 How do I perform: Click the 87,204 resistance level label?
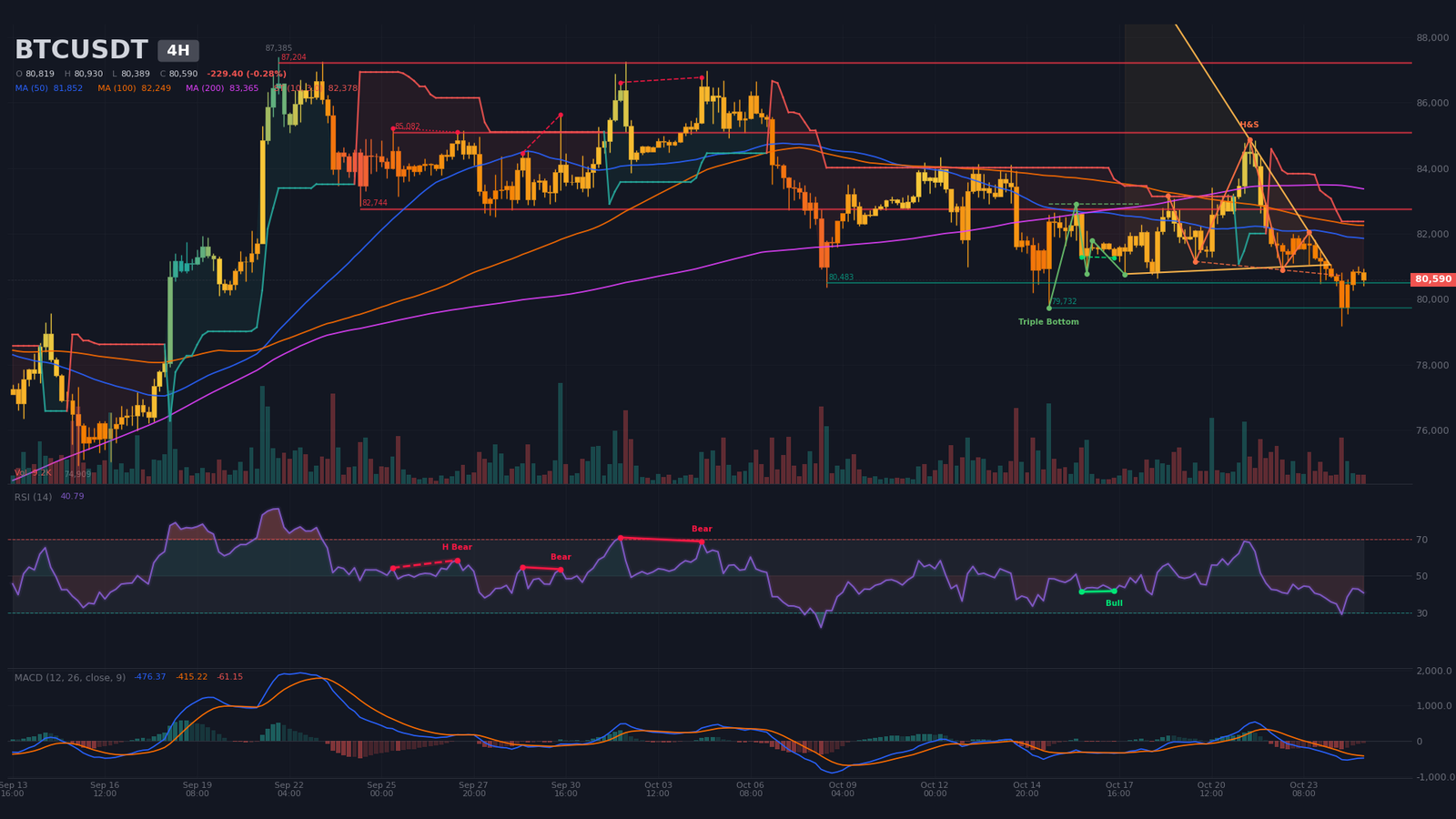pyautogui.click(x=293, y=57)
